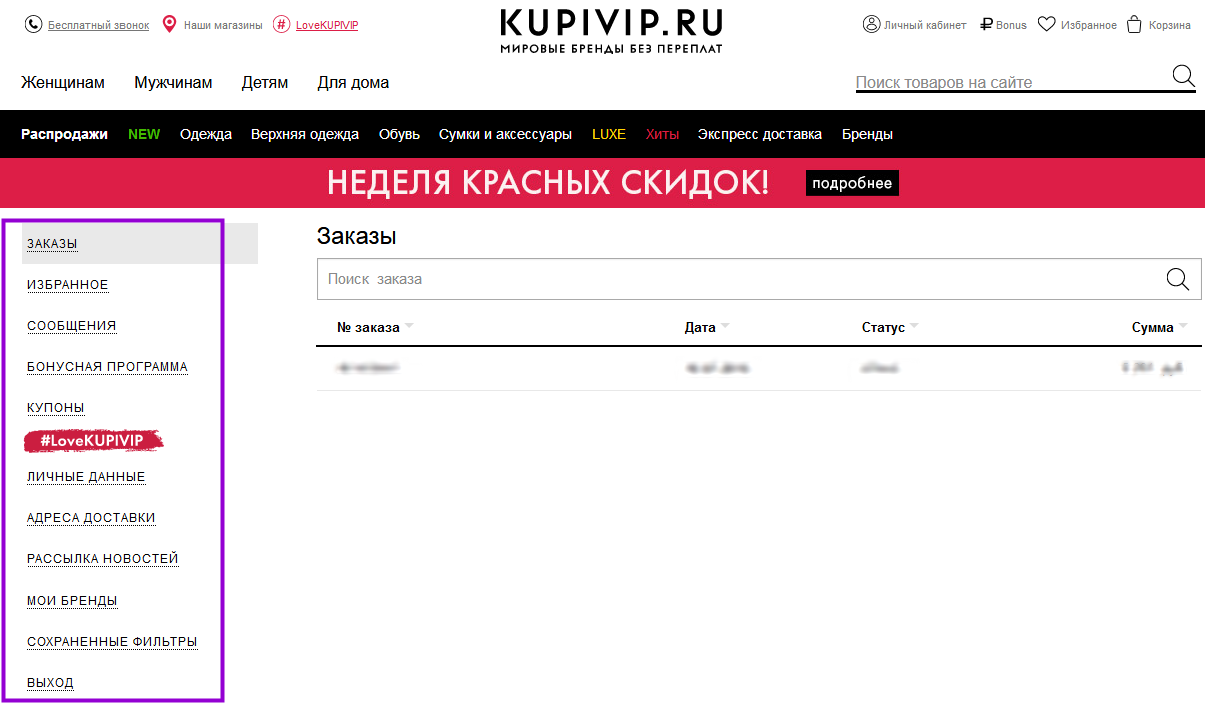Sort orders by the Статус column arrow

[x=914, y=327]
